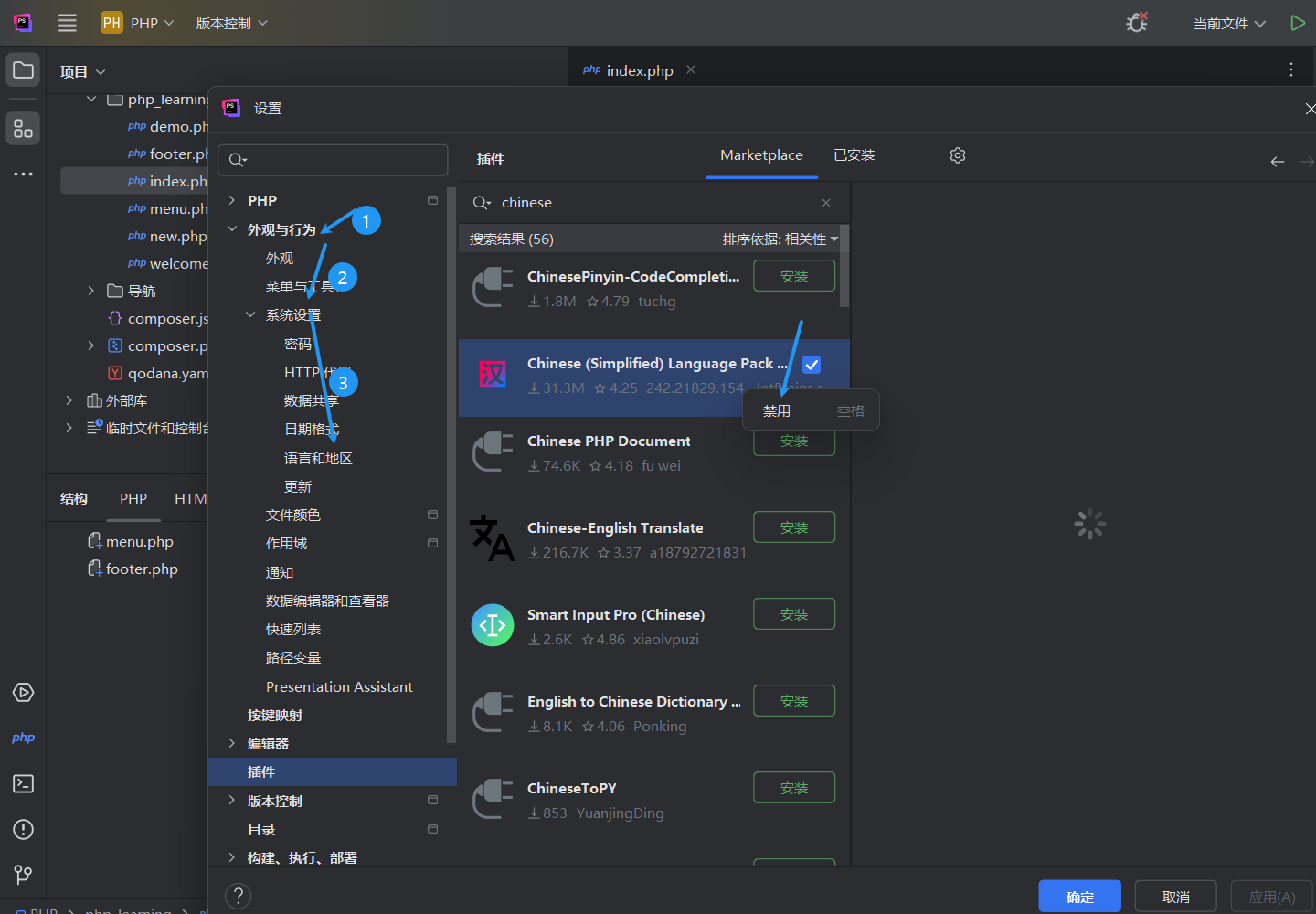Click the Chinese Simplified Language Pack icon
1316x914 pixels.
(493, 373)
